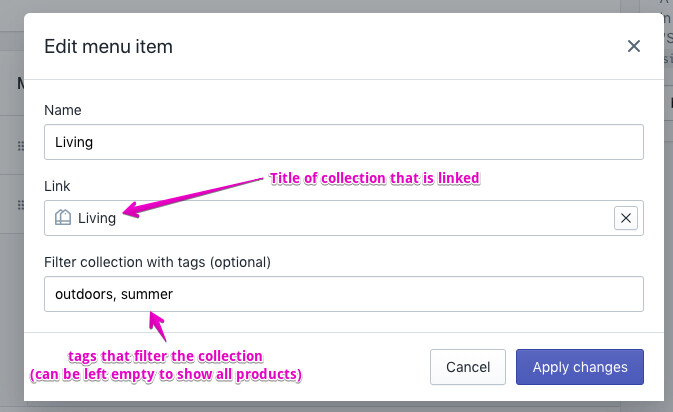Close the Edit menu item dialog
Viewport: 673px width, 412px height.
click(634, 46)
